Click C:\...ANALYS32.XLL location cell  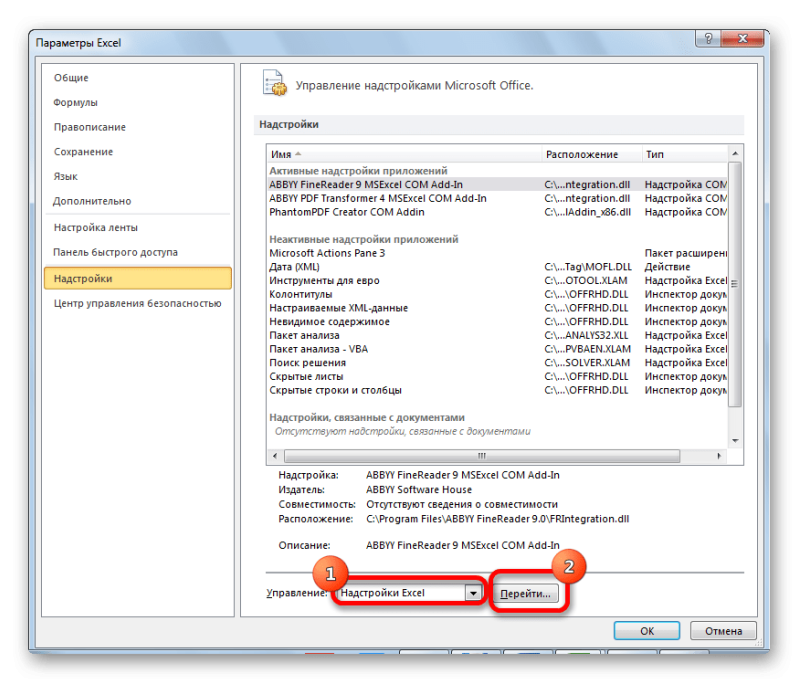pos(586,336)
